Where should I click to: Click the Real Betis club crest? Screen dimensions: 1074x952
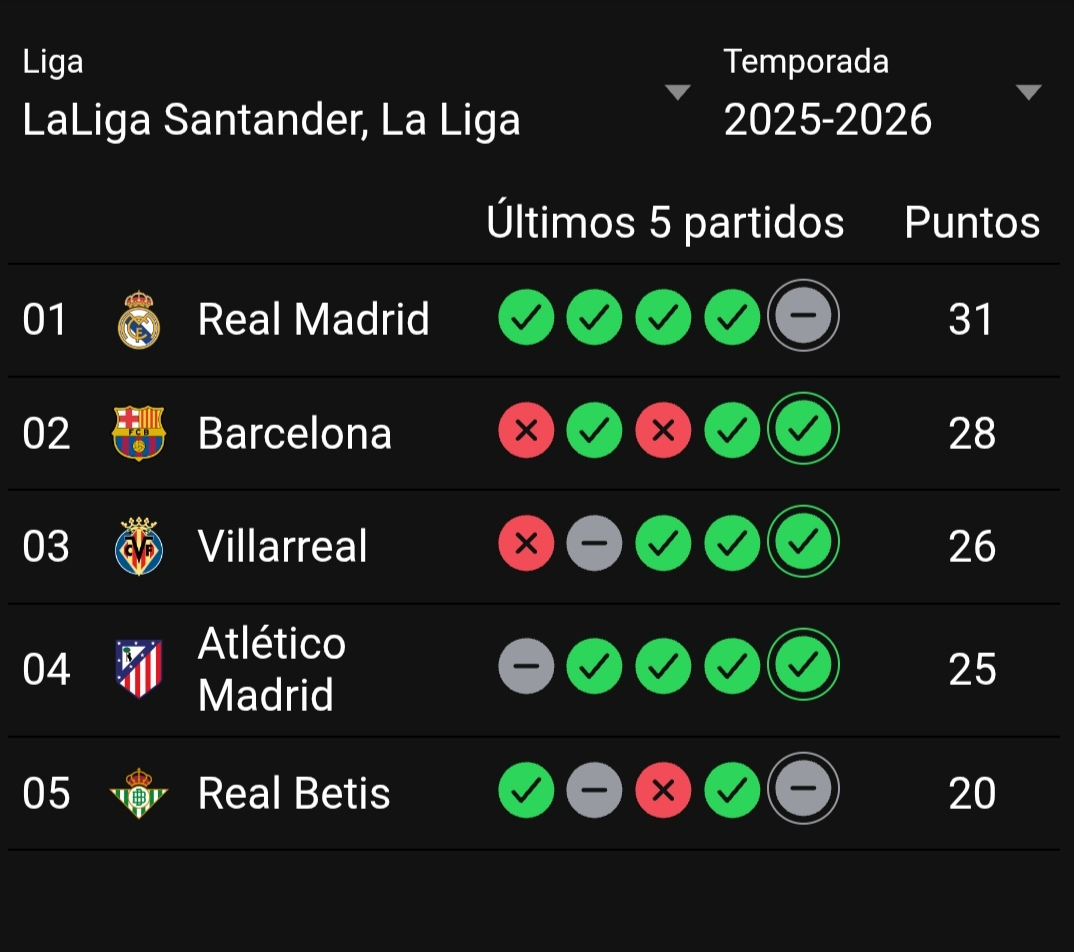138,793
